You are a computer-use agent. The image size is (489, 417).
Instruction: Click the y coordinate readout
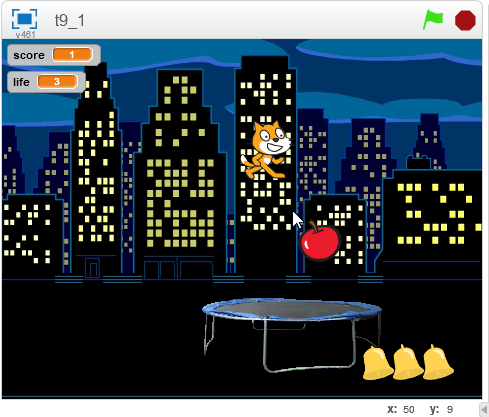tap(441, 409)
